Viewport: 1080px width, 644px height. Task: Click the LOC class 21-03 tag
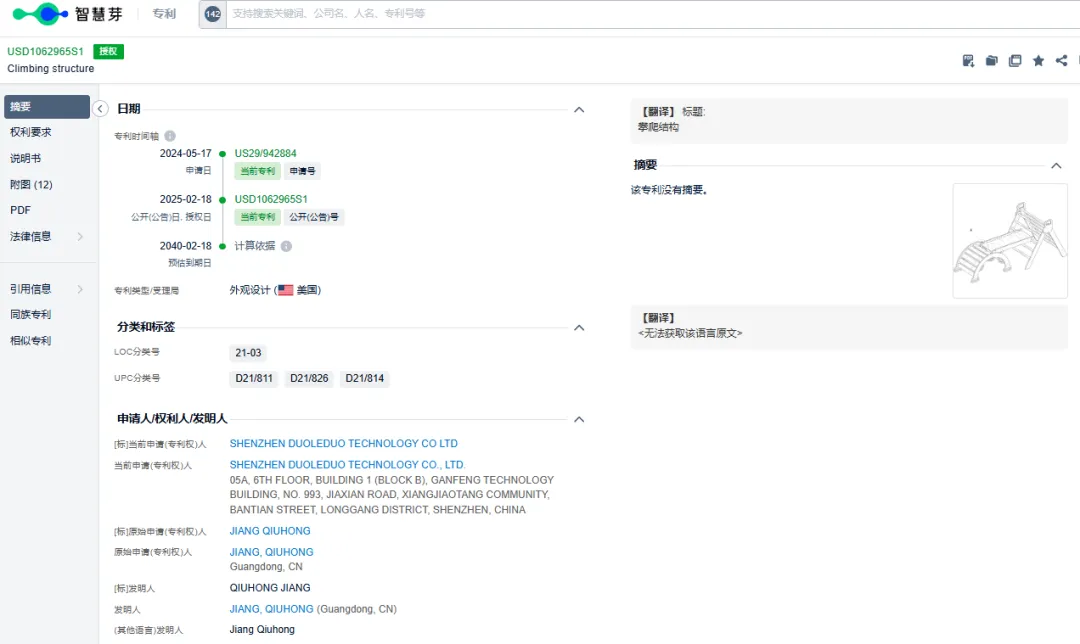tap(248, 353)
